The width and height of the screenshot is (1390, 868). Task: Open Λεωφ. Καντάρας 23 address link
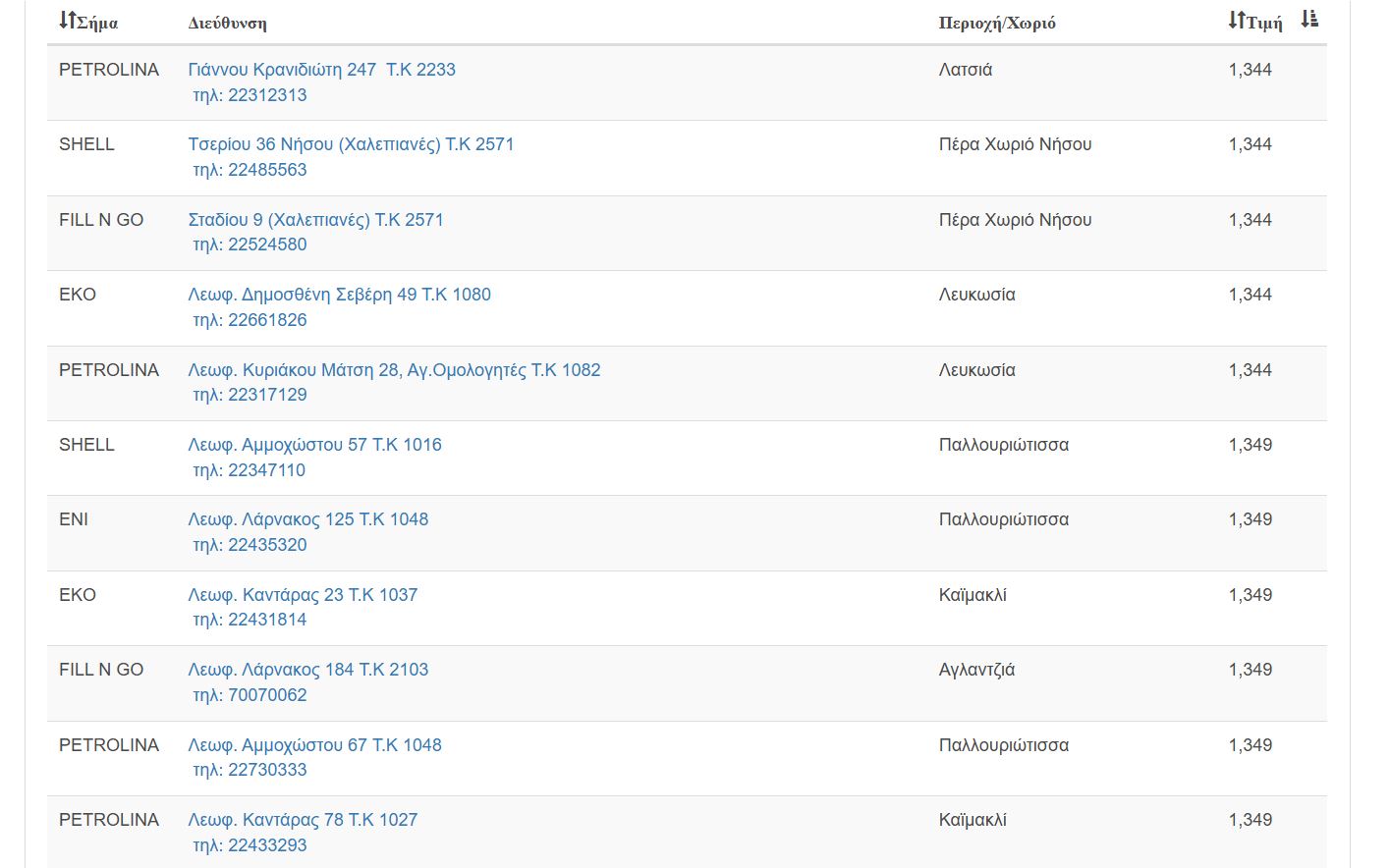click(303, 595)
